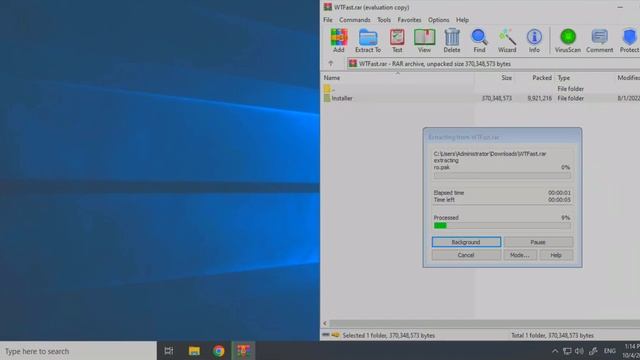Open the Extract To tool
The image size is (640, 360).
tap(368, 40)
